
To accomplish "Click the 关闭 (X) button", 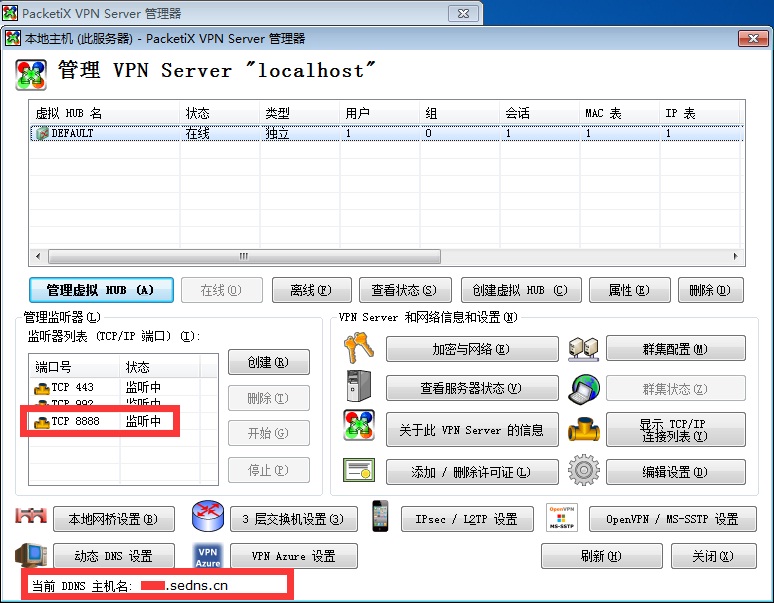I will coord(713,556).
